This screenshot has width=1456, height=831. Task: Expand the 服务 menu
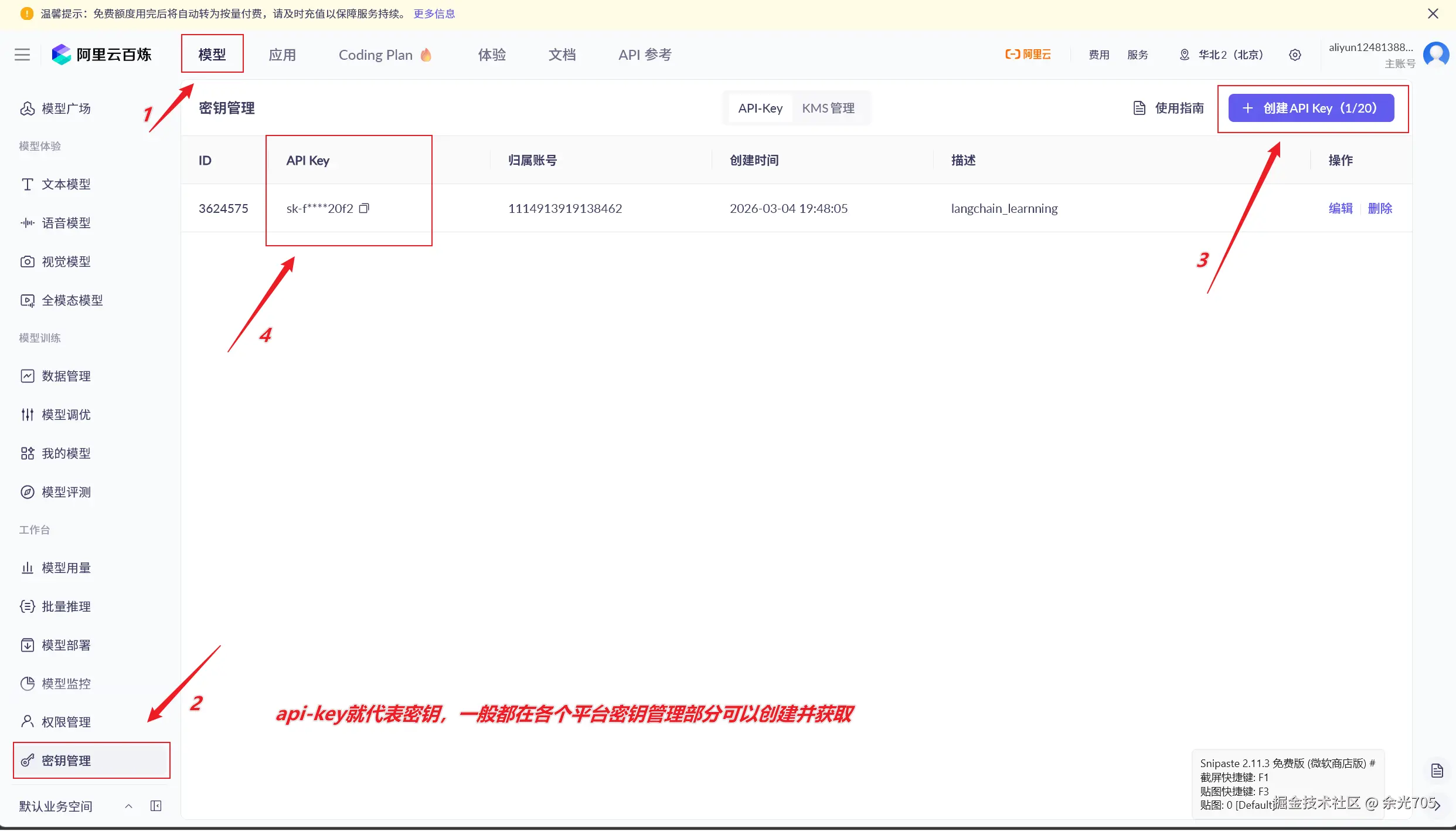coord(1137,55)
